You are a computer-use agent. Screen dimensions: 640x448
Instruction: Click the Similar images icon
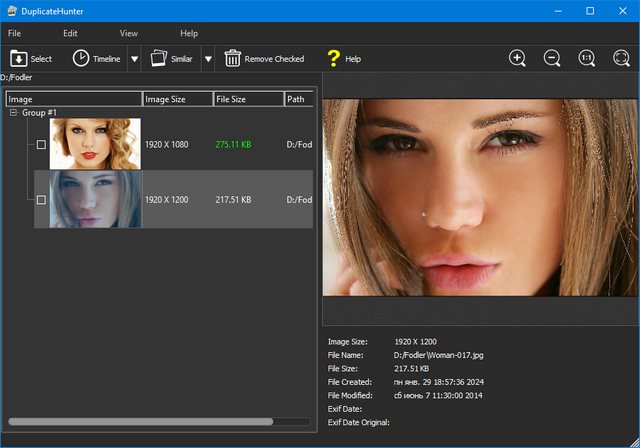pyautogui.click(x=158, y=59)
